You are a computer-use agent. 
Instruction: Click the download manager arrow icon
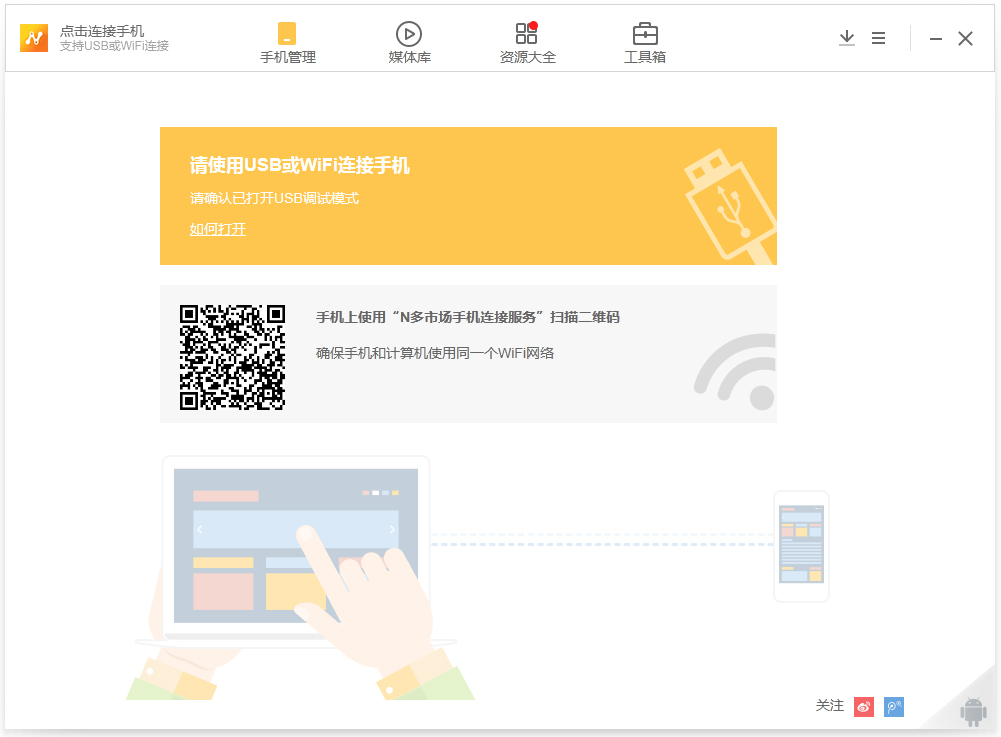(846, 38)
